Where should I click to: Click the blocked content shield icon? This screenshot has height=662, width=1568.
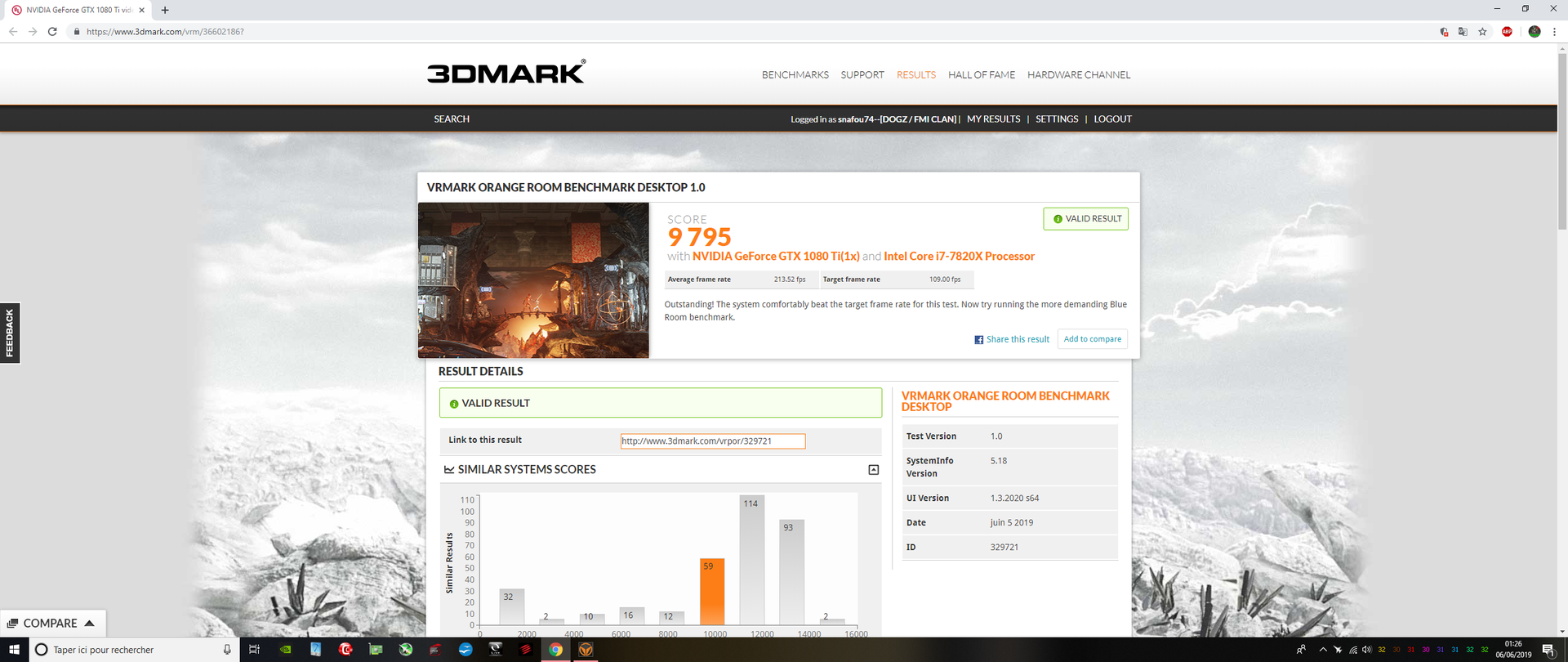(1444, 32)
